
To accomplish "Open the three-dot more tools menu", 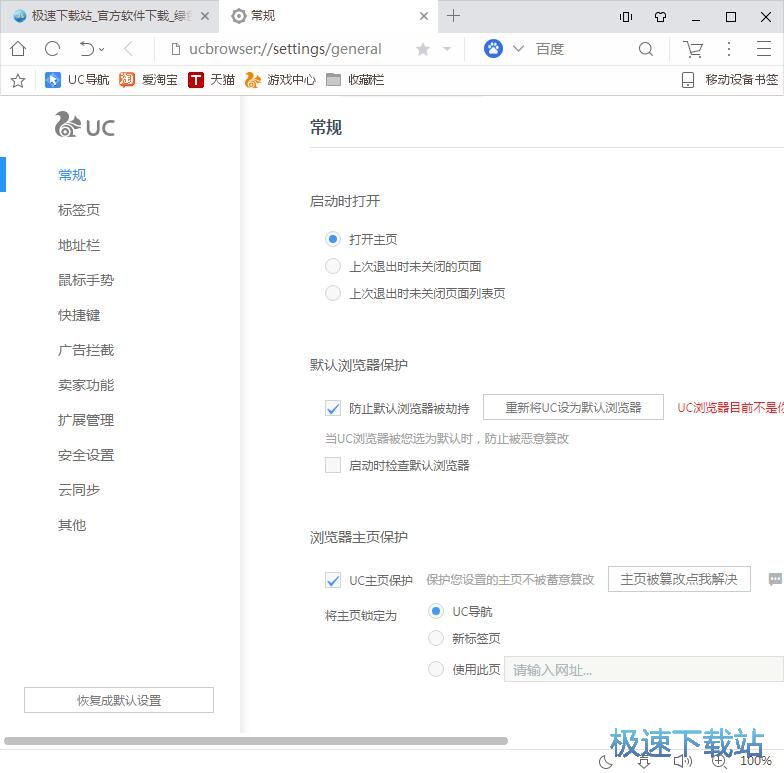I will tap(728, 49).
